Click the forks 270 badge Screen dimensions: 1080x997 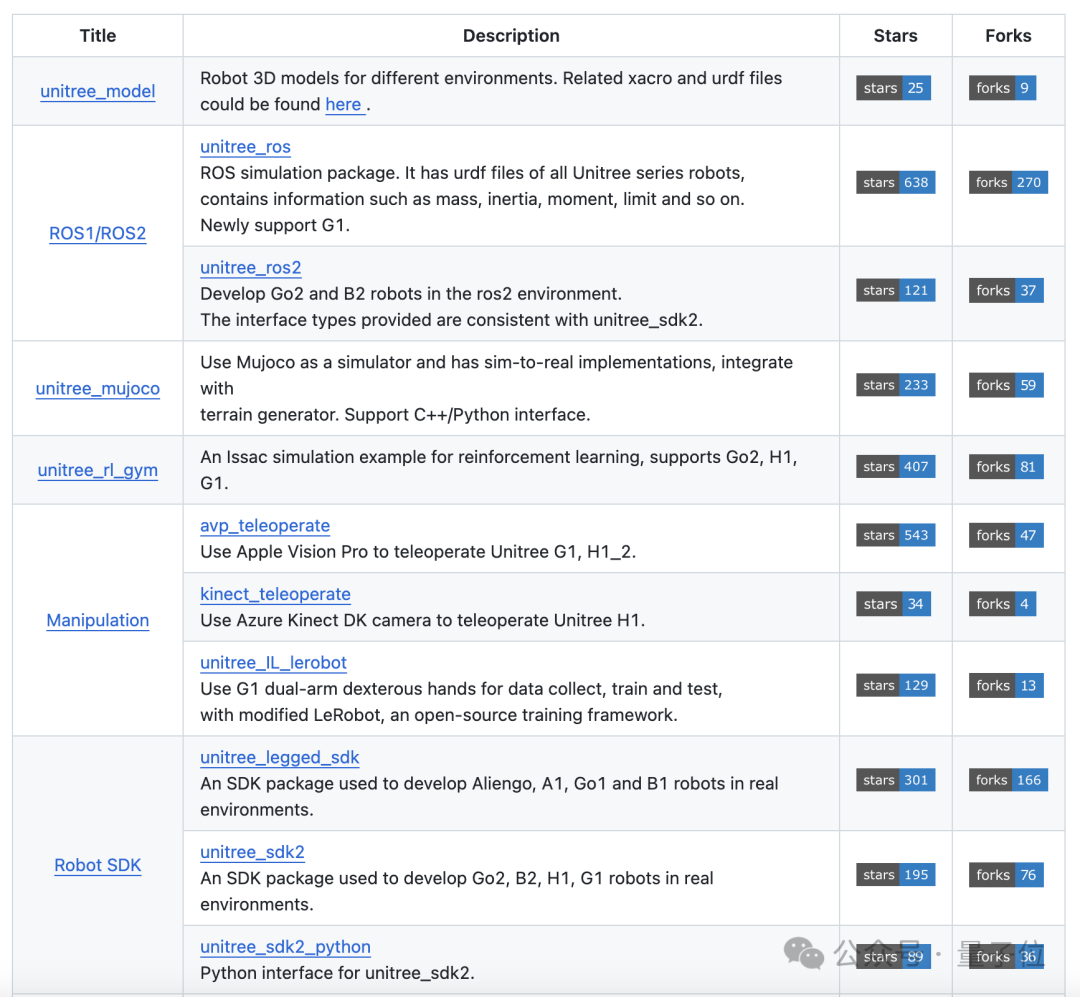tap(1008, 183)
